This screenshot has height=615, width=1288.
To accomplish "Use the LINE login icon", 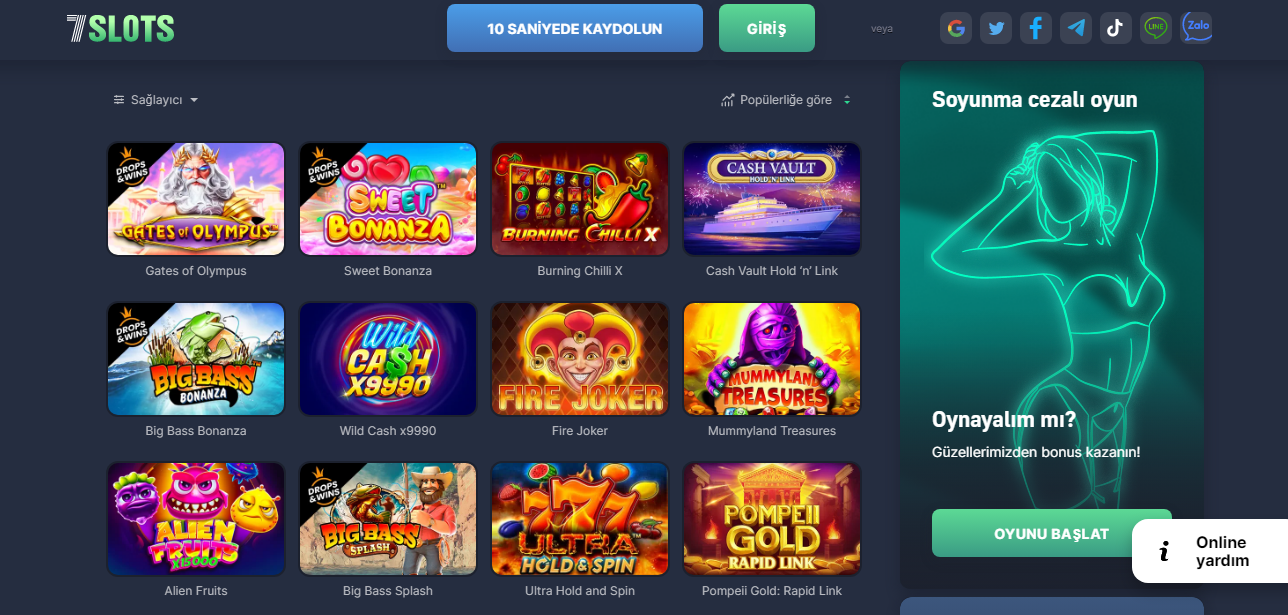I will click(x=1156, y=28).
